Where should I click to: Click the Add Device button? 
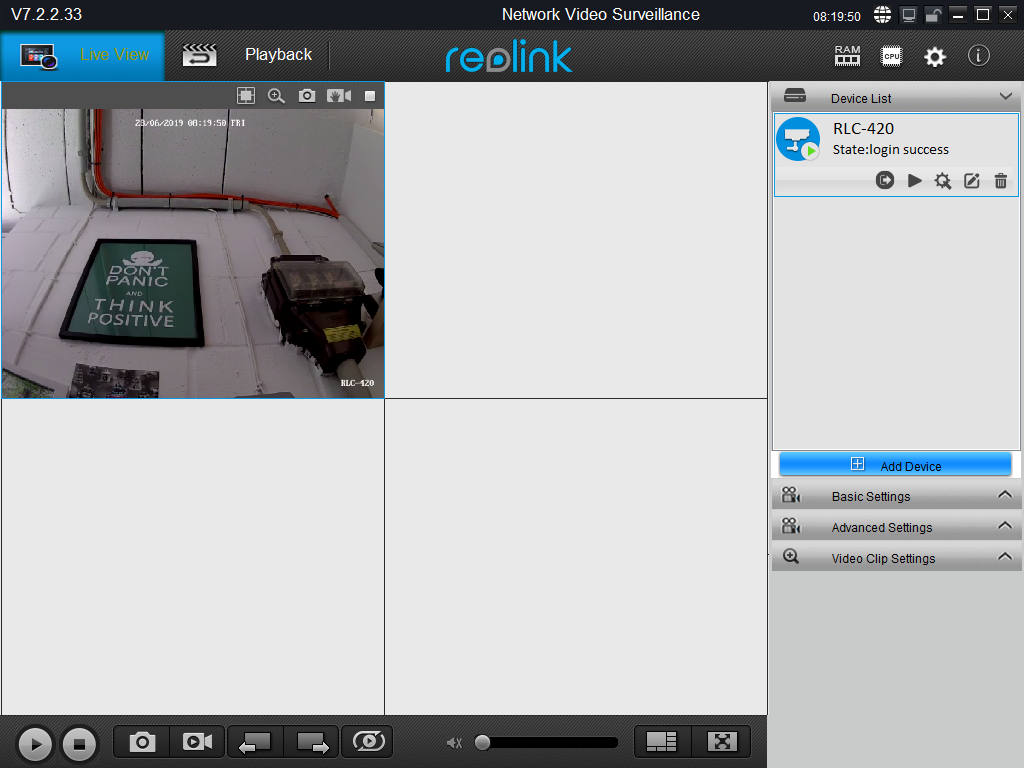pyautogui.click(x=896, y=465)
